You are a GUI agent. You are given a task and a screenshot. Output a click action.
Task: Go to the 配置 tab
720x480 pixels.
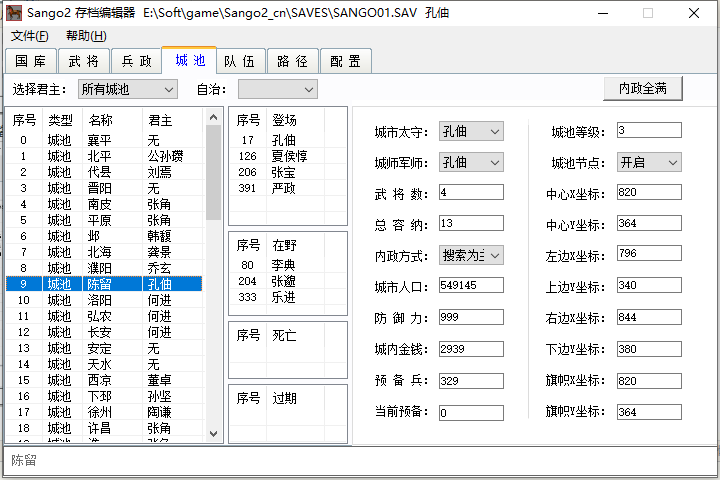tap(345, 61)
